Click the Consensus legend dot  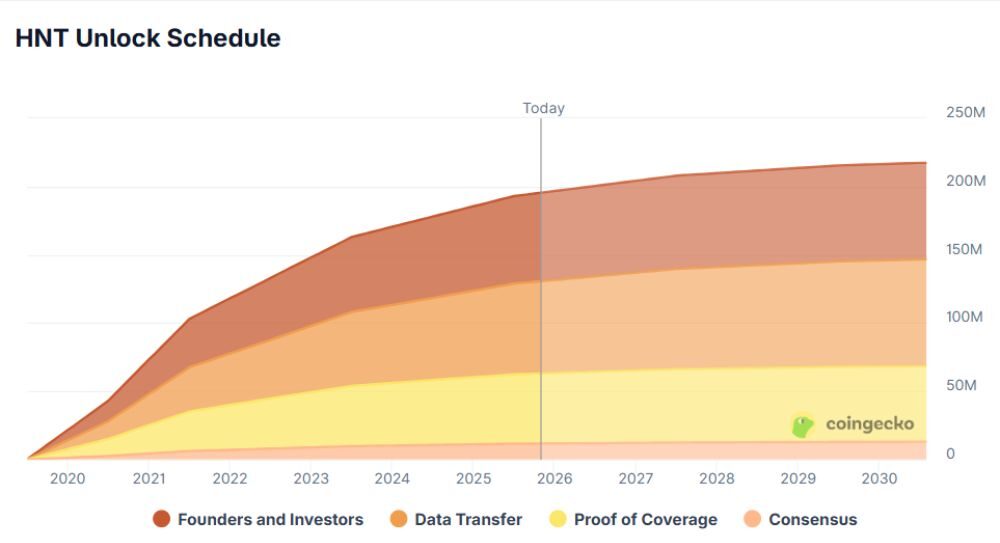tap(753, 519)
